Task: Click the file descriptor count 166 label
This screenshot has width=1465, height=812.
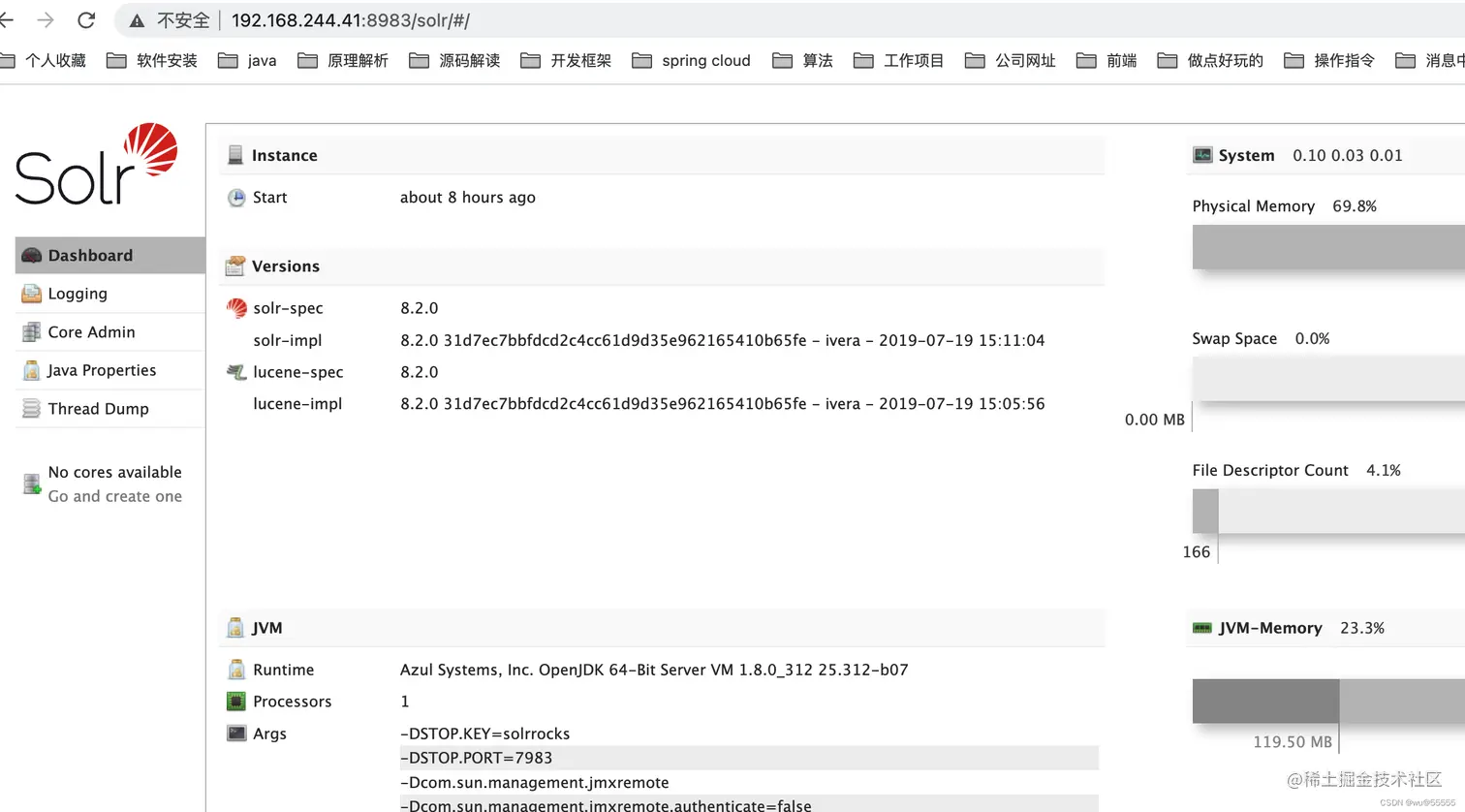Action: point(1197,551)
